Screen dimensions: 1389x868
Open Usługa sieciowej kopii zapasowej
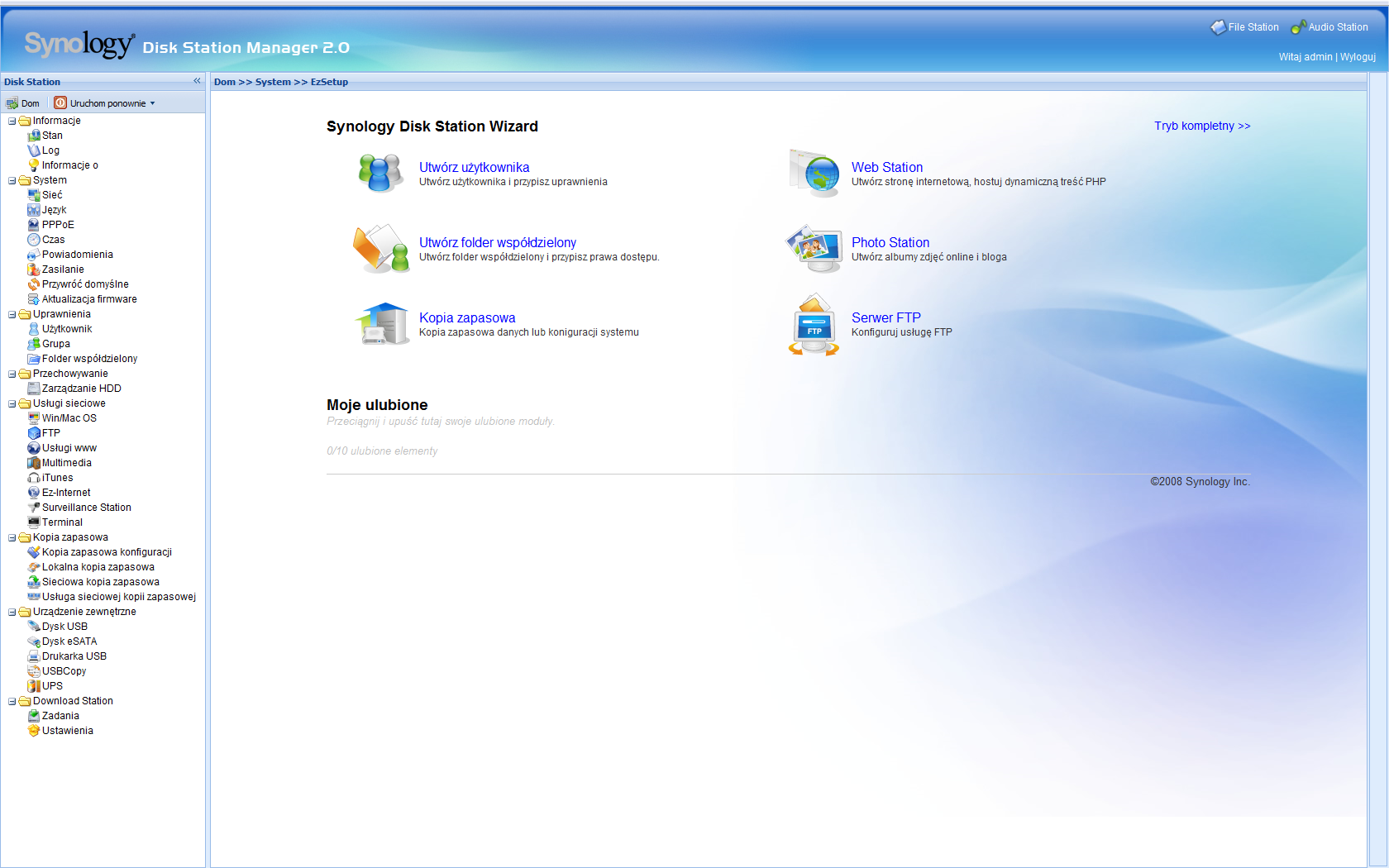coord(119,597)
